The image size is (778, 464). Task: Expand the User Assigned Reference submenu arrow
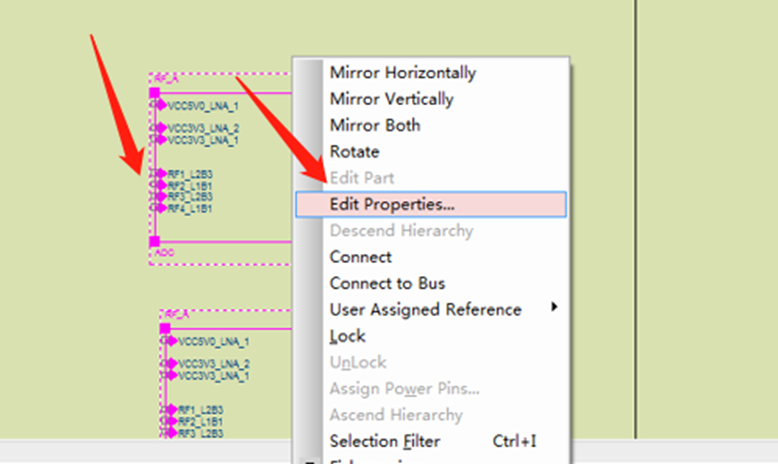coord(554,308)
